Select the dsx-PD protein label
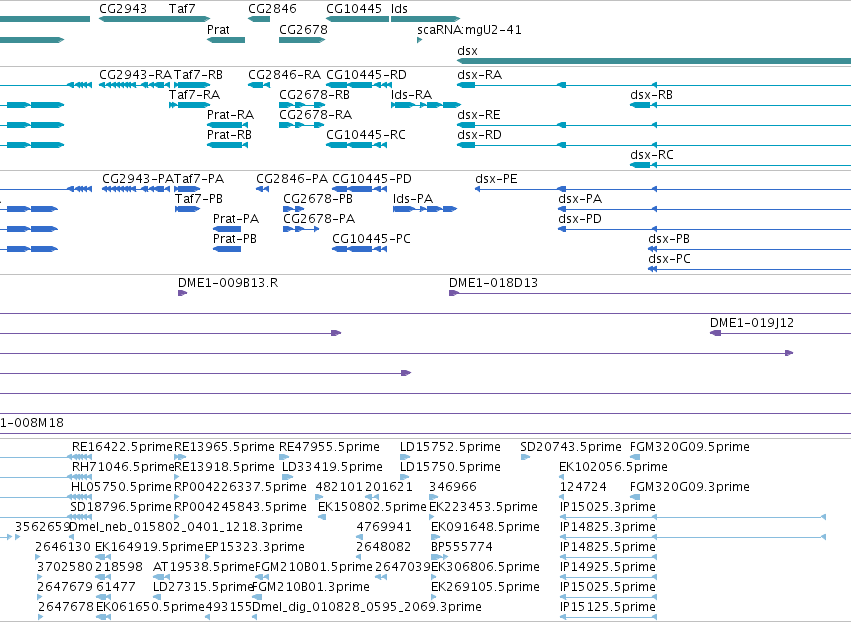The image size is (851, 622). click(580, 219)
